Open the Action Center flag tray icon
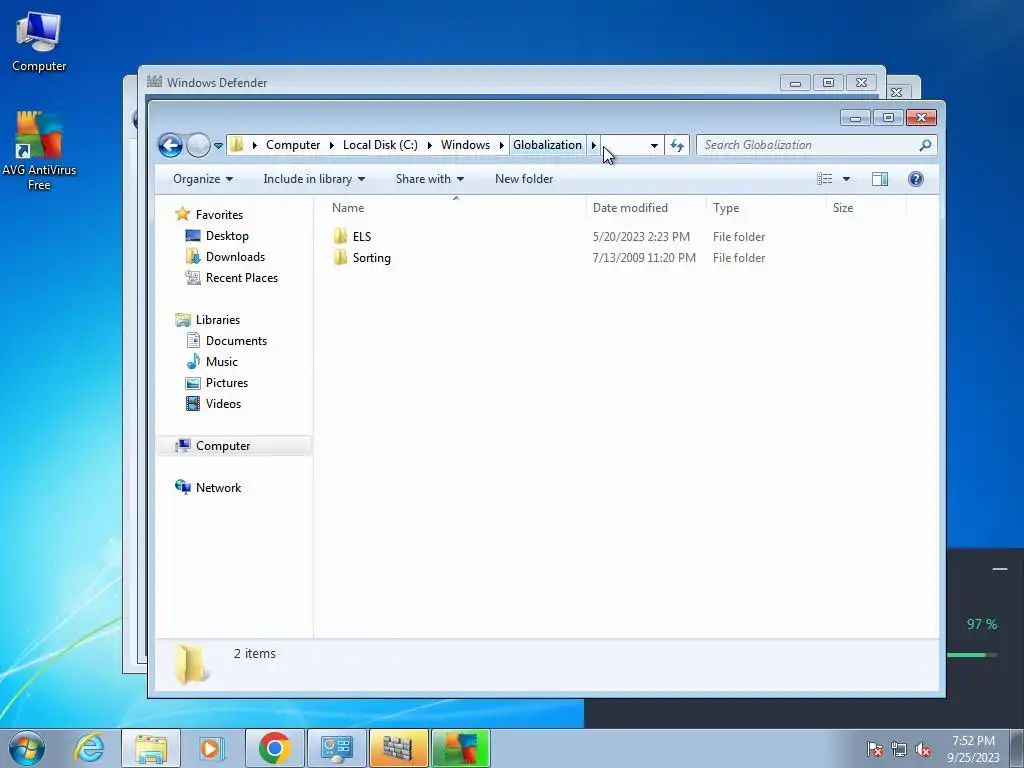 pyautogui.click(x=874, y=749)
